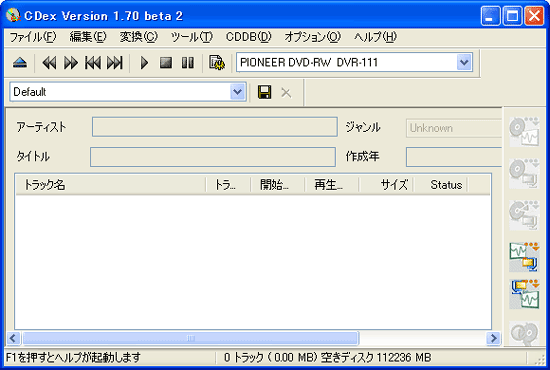Image resolution: width=550 pixels, height=370 pixels.
Task: Click the rewind playback icon
Action: pos(49,63)
